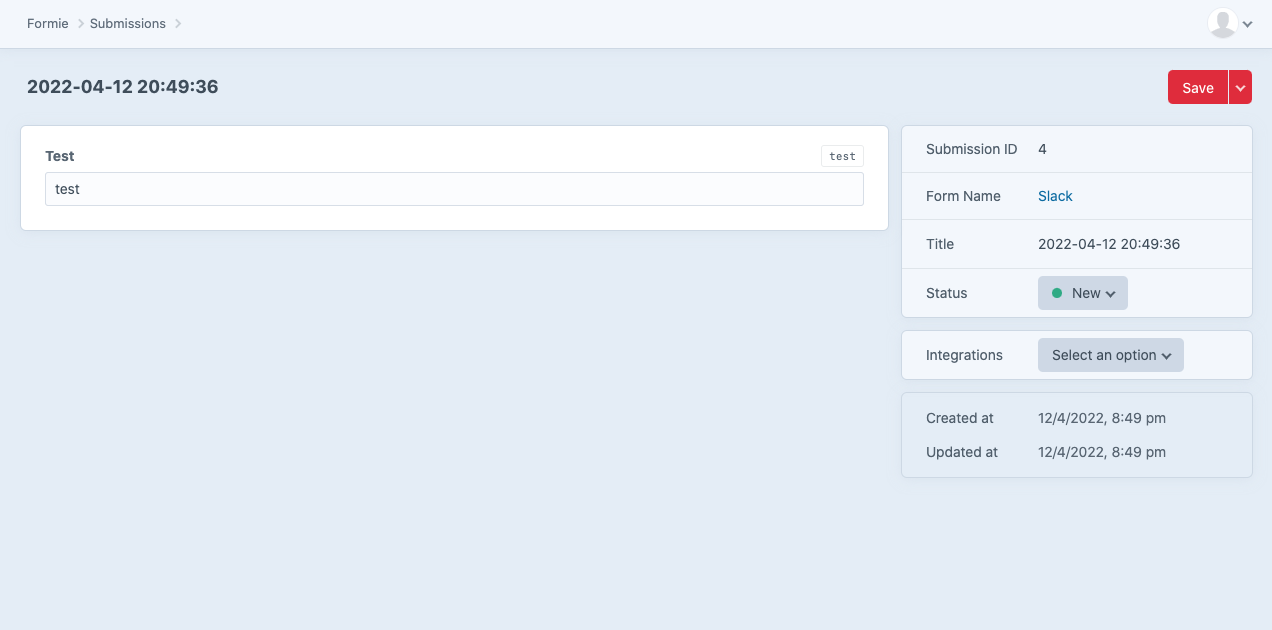Open the Save button split-arrow menu
Viewport: 1272px width, 630px height.
tap(1240, 87)
